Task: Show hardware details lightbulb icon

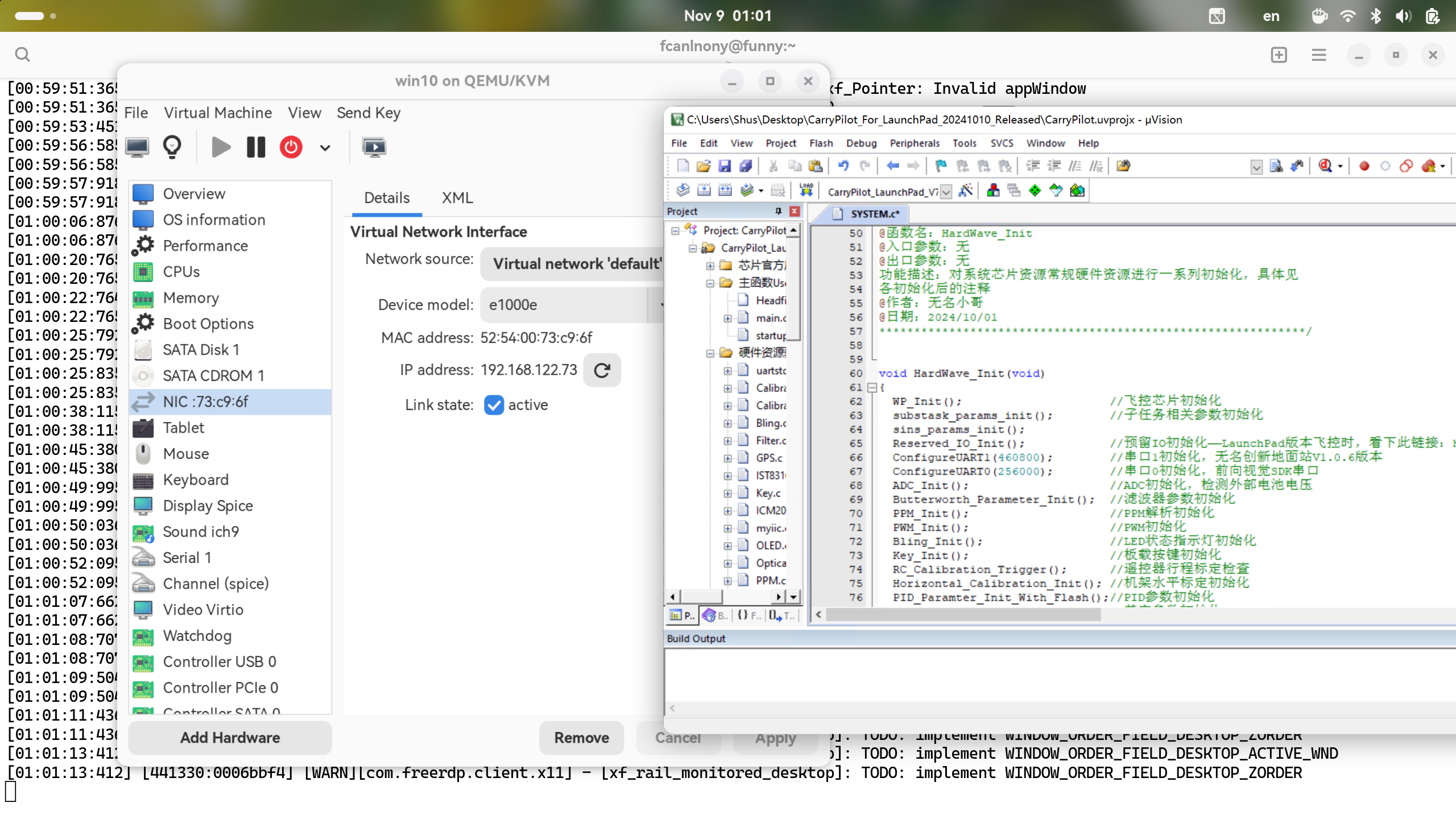Action: pyautogui.click(x=172, y=147)
